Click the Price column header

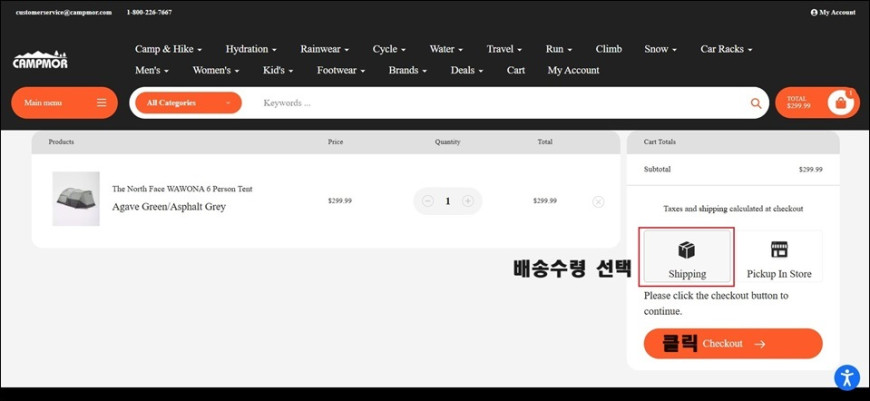coord(335,142)
